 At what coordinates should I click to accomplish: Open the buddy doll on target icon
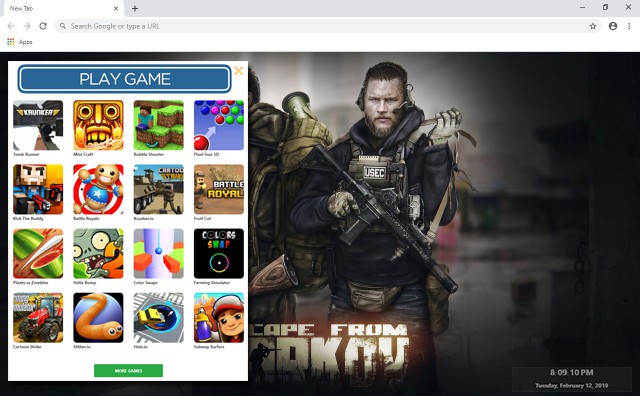(x=98, y=189)
